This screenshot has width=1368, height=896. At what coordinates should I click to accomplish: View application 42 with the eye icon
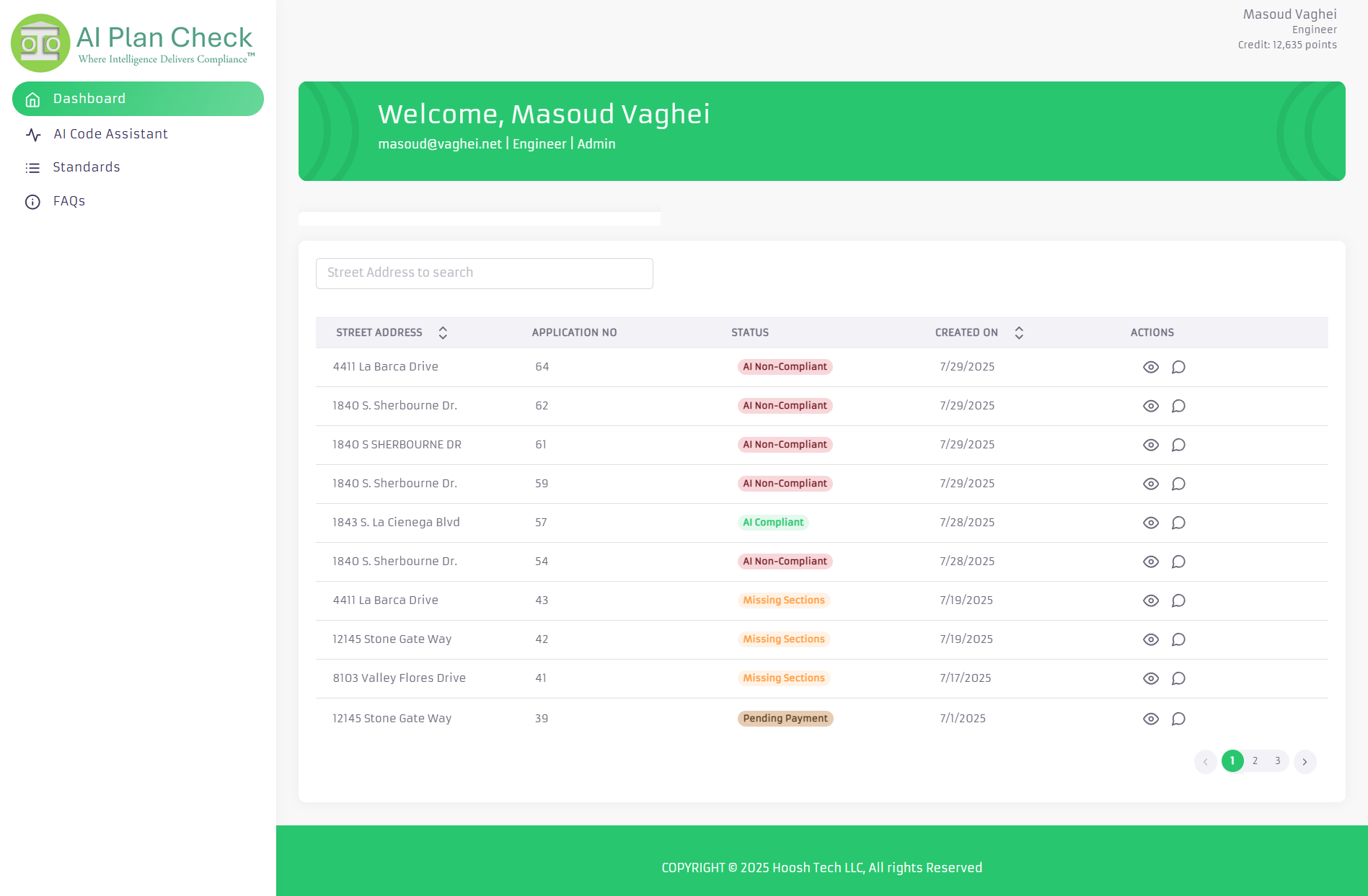point(1150,639)
